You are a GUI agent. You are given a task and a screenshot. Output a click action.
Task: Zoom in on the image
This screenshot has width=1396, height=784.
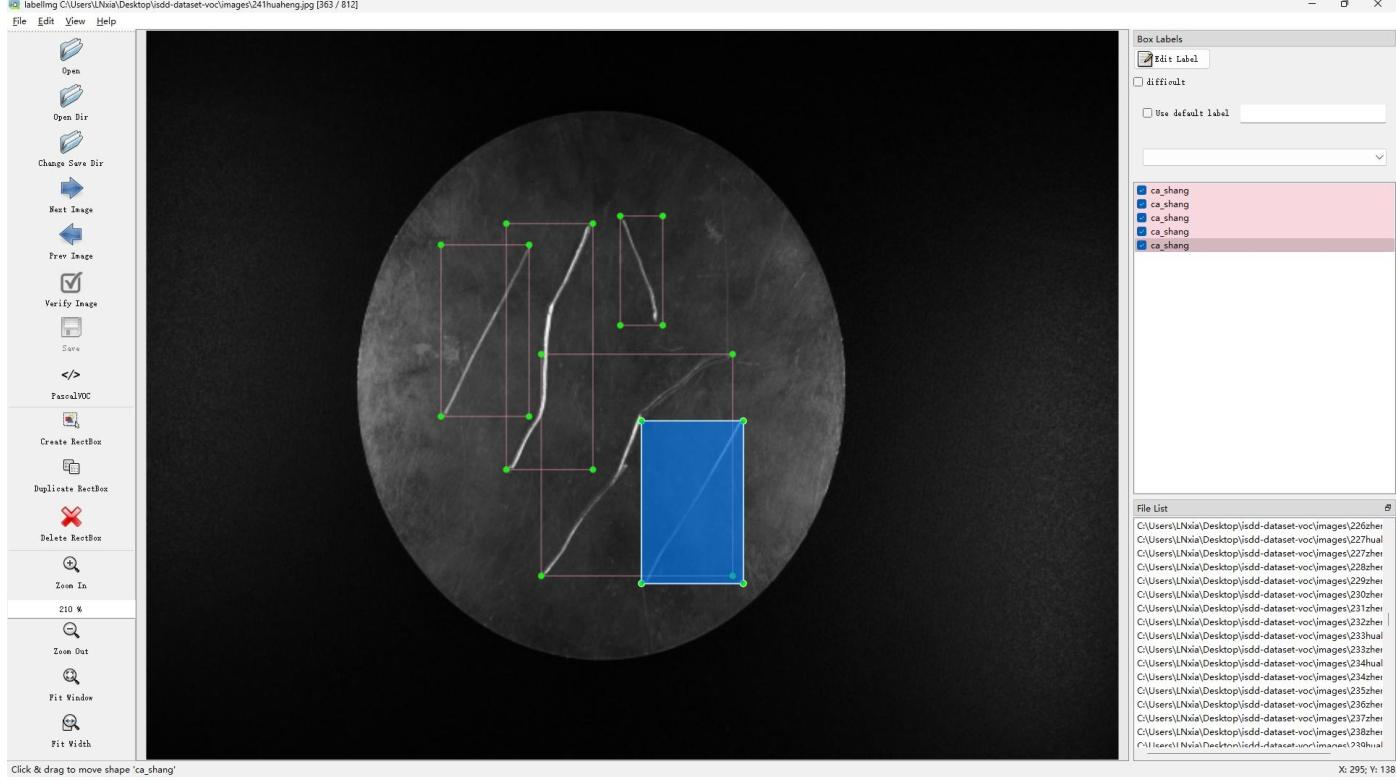coord(70,564)
